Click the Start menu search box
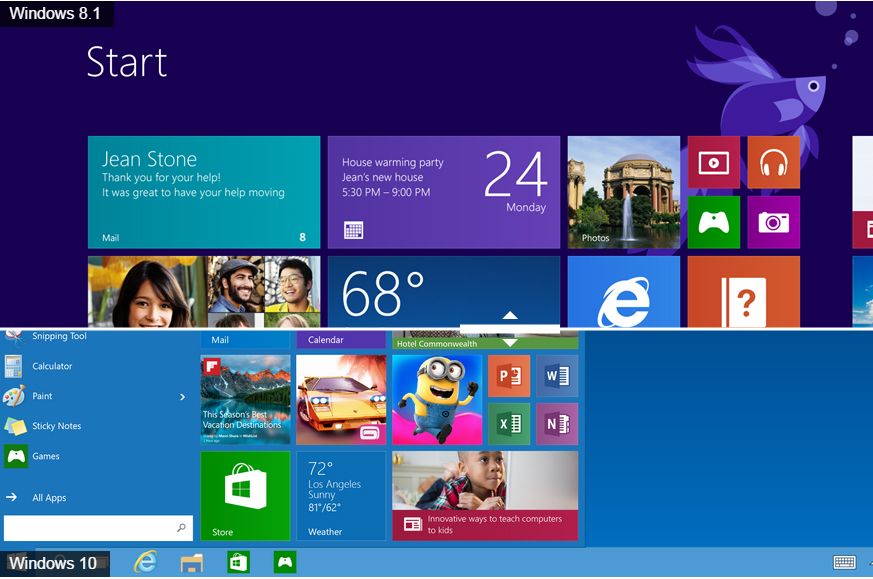873x579 pixels. click(x=98, y=528)
